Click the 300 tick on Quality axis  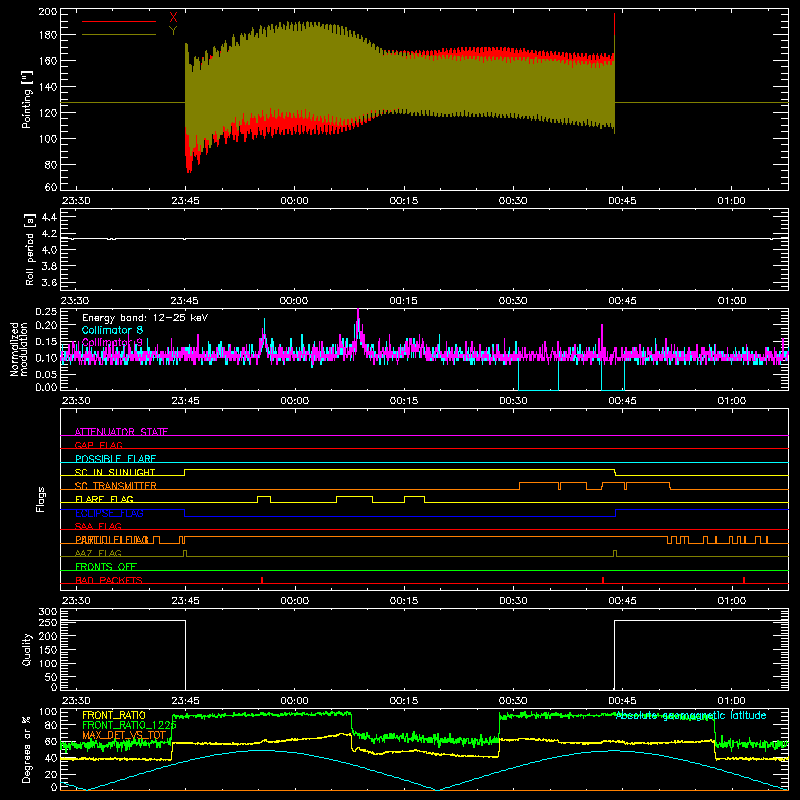pyautogui.click(x=48, y=612)
